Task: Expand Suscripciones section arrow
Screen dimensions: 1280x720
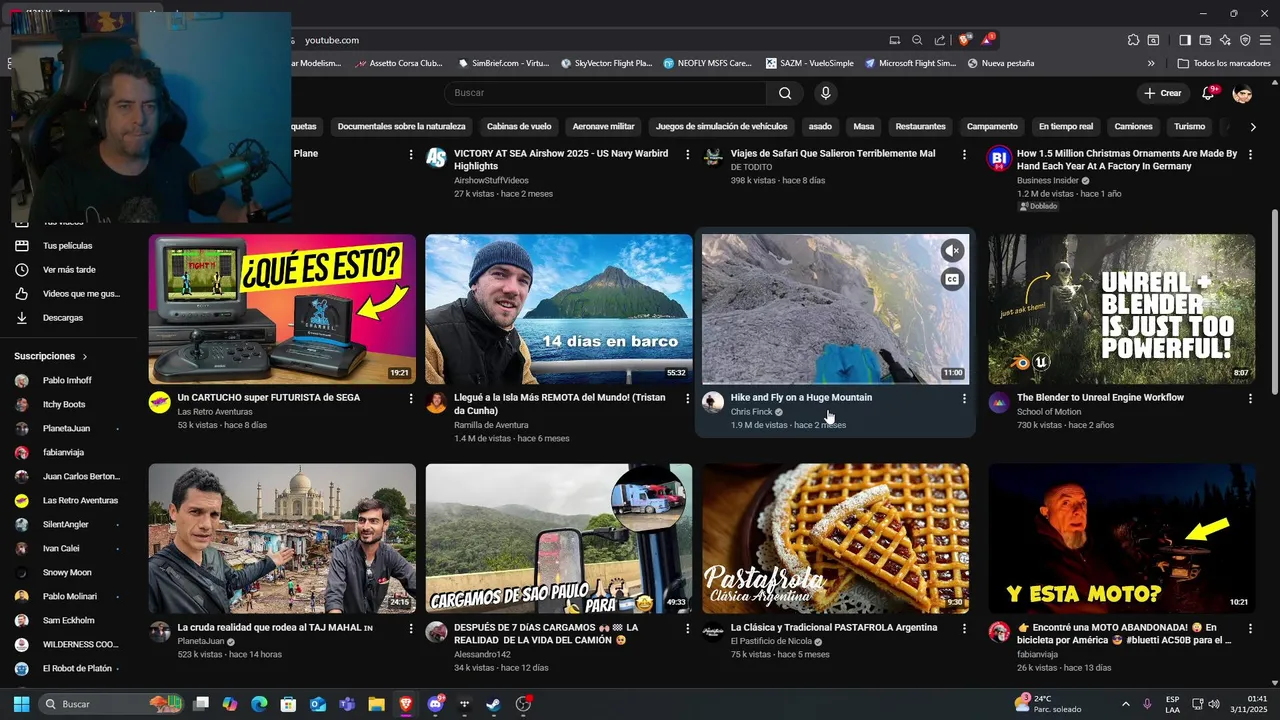Action: [x=85, y=357]
